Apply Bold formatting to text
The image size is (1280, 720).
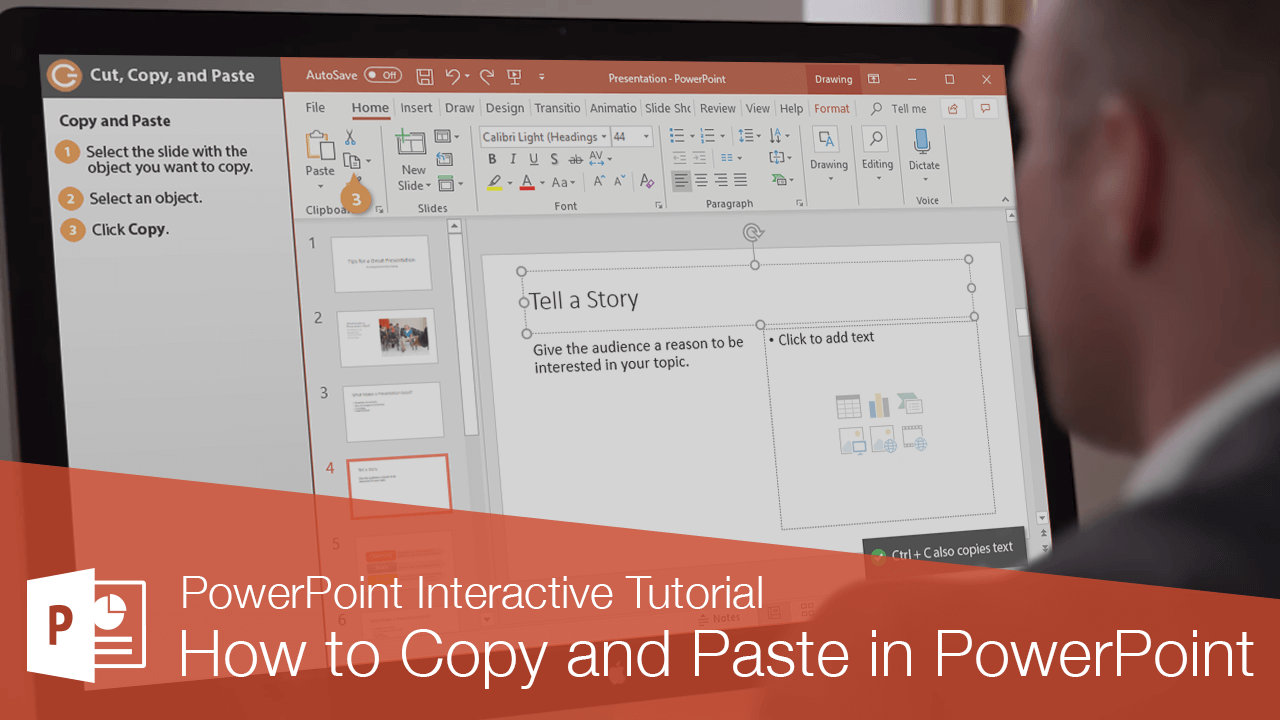[x=493, y=159]
